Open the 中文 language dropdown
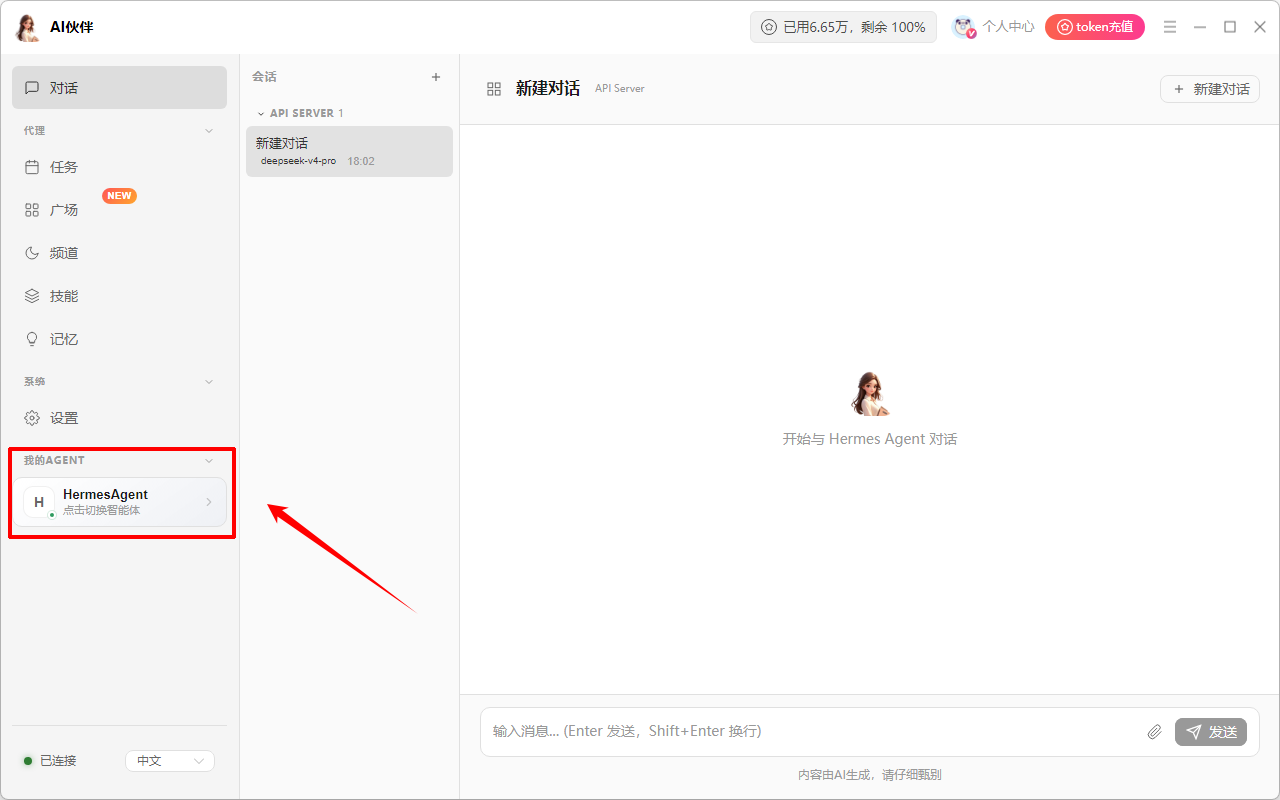This screenshot has height=800, width=1280. tap(170, 761)
